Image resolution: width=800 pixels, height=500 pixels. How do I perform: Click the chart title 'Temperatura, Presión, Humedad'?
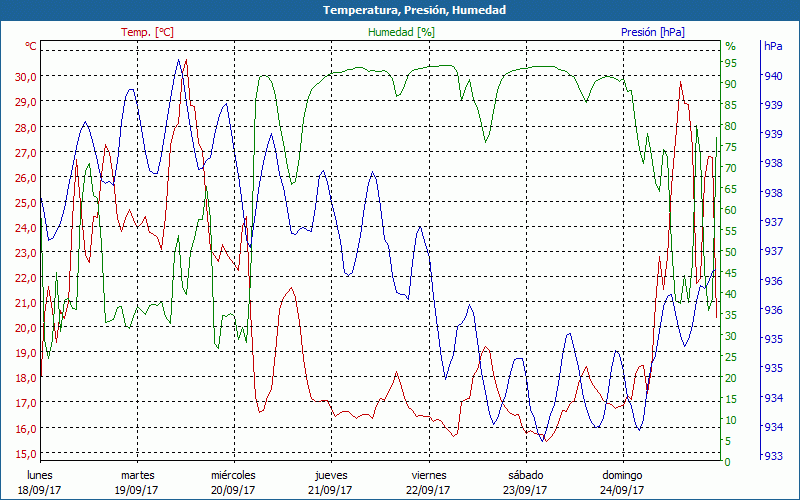point(400,10)
